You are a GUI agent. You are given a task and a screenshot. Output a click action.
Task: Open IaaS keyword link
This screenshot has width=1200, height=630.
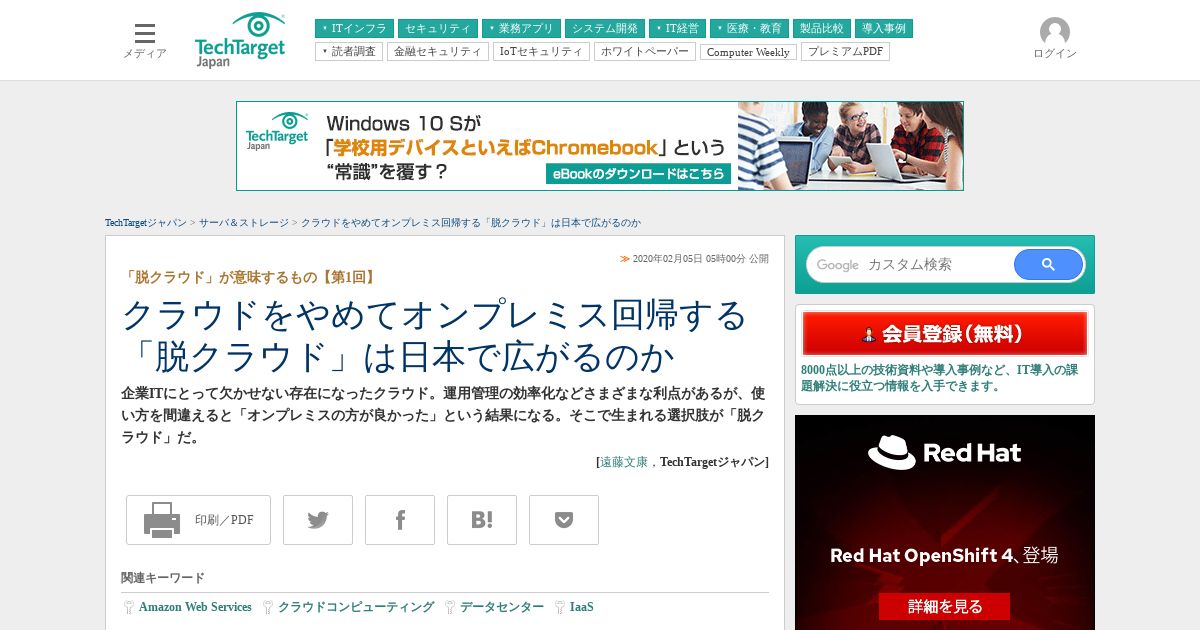[581, 607]
